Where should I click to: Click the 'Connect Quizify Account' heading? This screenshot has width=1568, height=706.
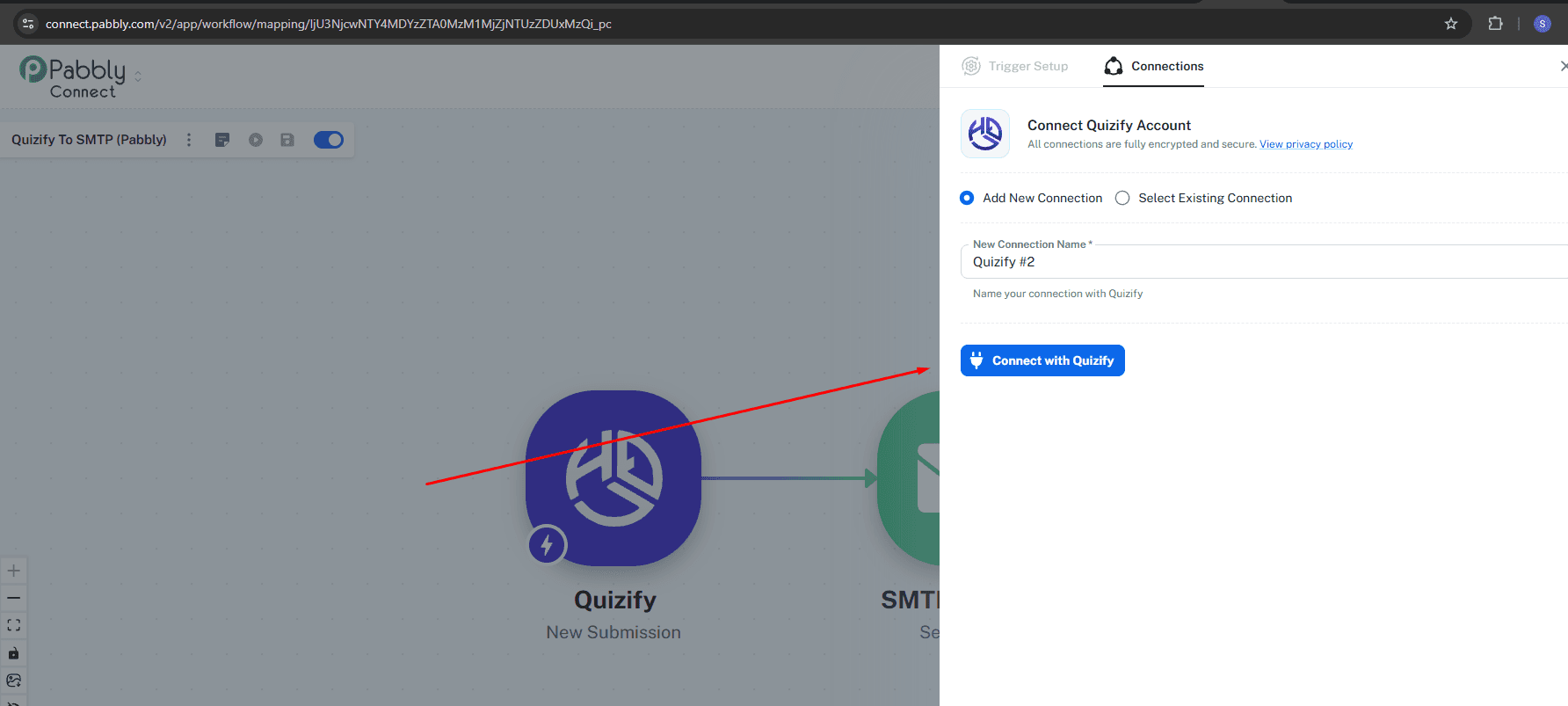coord(1109,126)
